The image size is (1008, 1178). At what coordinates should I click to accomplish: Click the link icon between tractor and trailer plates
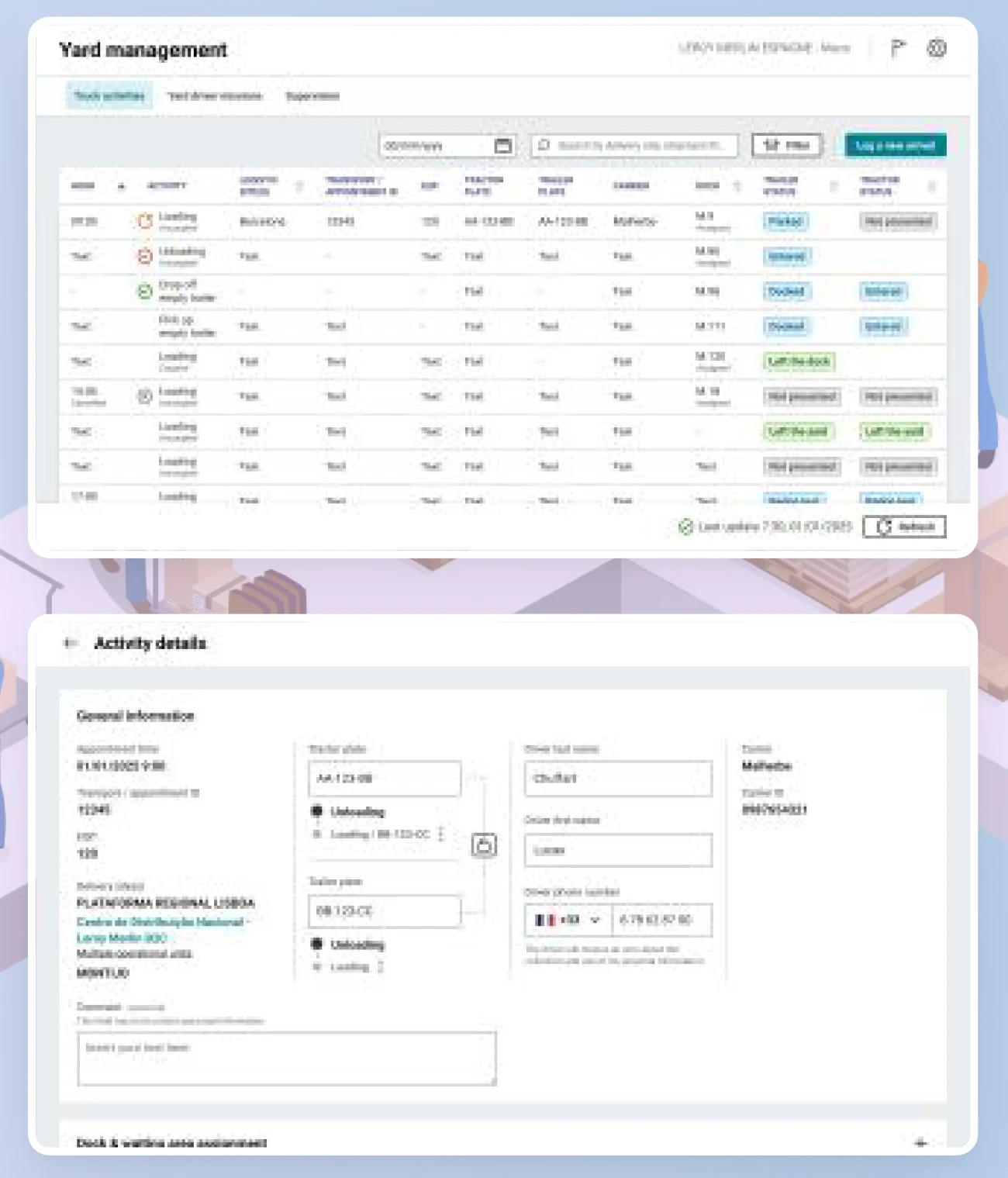[484, 845]
